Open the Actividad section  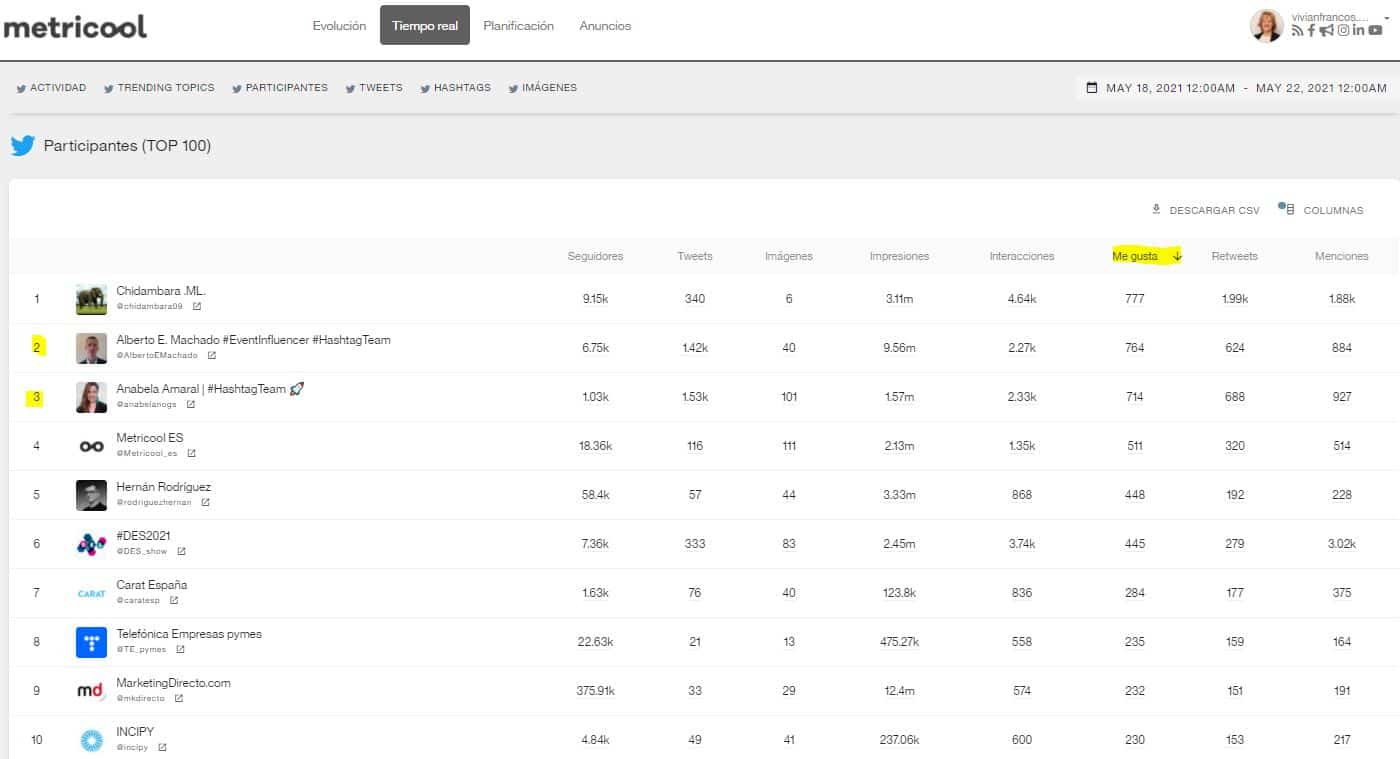[51, 88]
